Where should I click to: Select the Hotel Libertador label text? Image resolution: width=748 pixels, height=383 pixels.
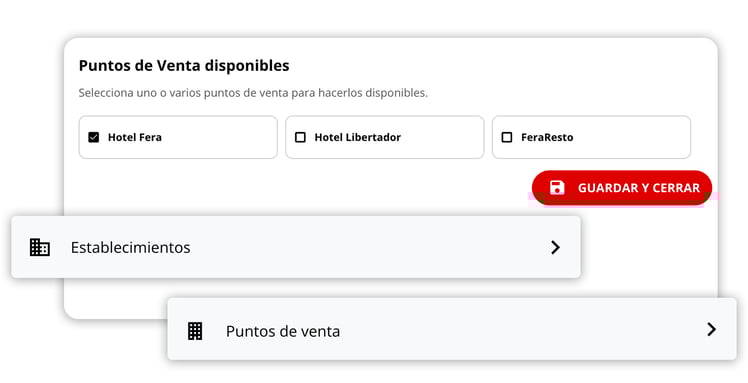point(357,137)
